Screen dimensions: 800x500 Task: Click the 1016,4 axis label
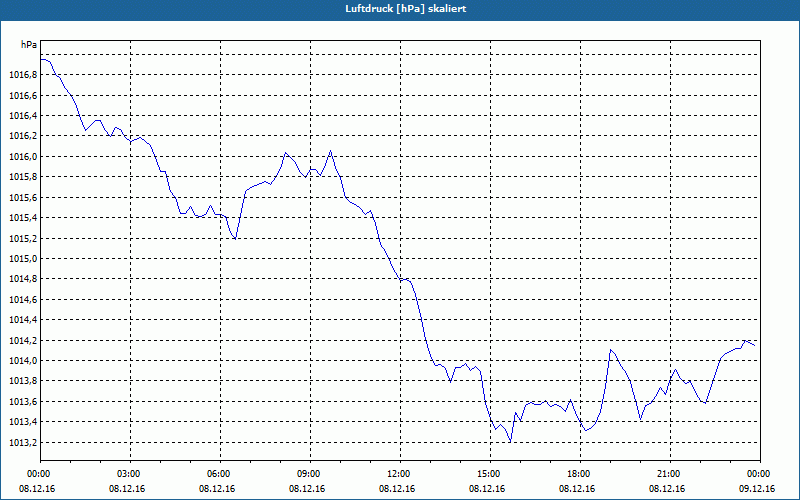click(23, 116)
